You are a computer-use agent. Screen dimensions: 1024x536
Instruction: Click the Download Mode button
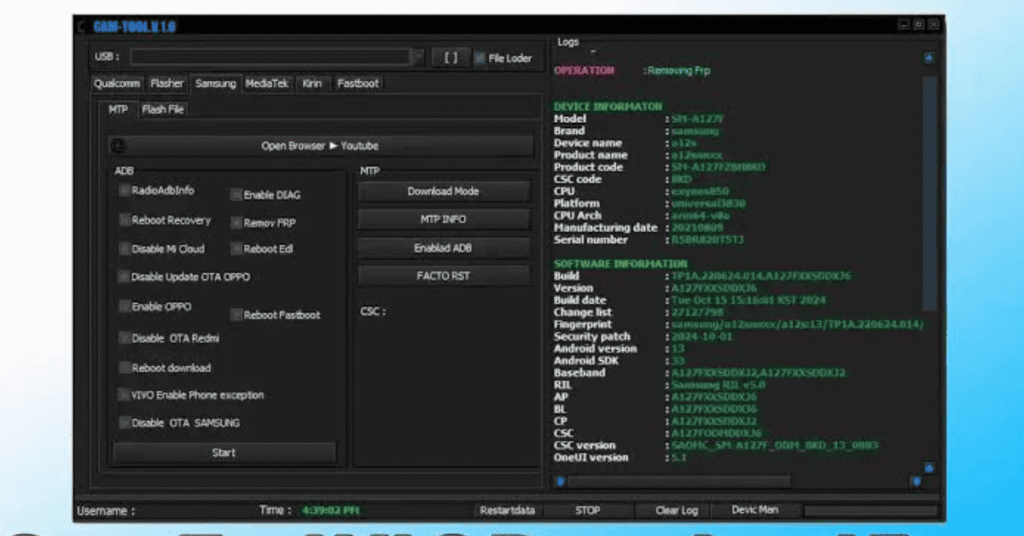click(x=443, y=191)
